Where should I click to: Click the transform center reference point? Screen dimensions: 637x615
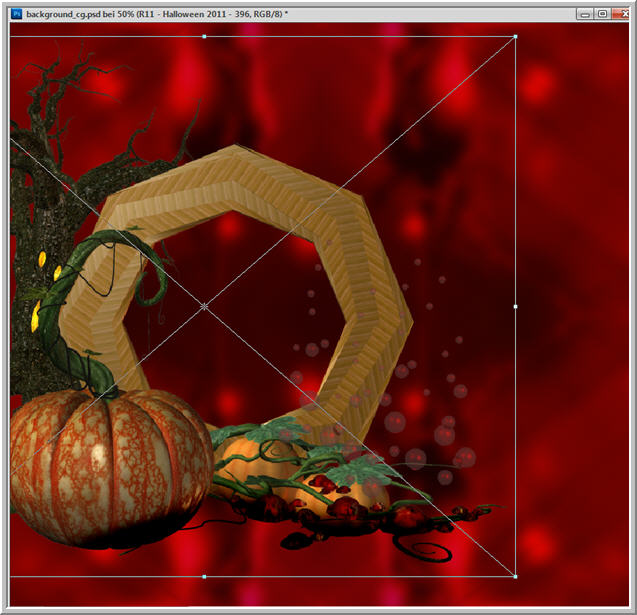[204, 307]
